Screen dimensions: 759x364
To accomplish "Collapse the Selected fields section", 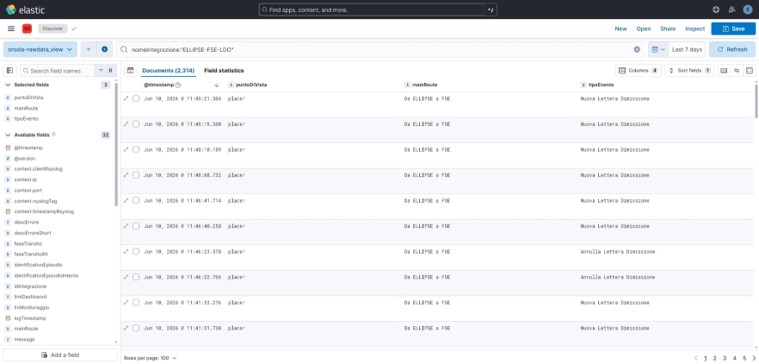I will tap(8, 85).
